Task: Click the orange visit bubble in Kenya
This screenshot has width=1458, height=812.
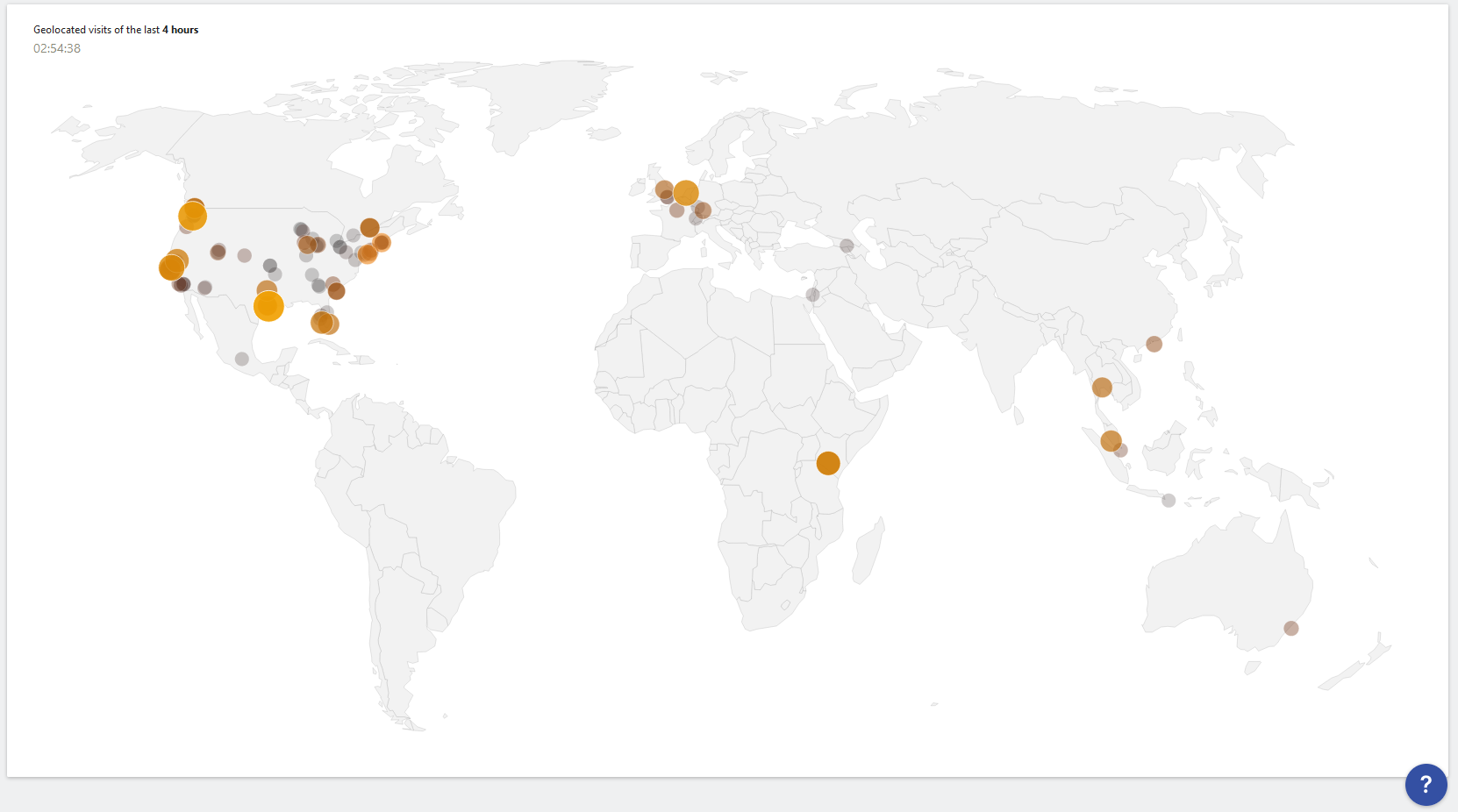Action: [828, 463]
